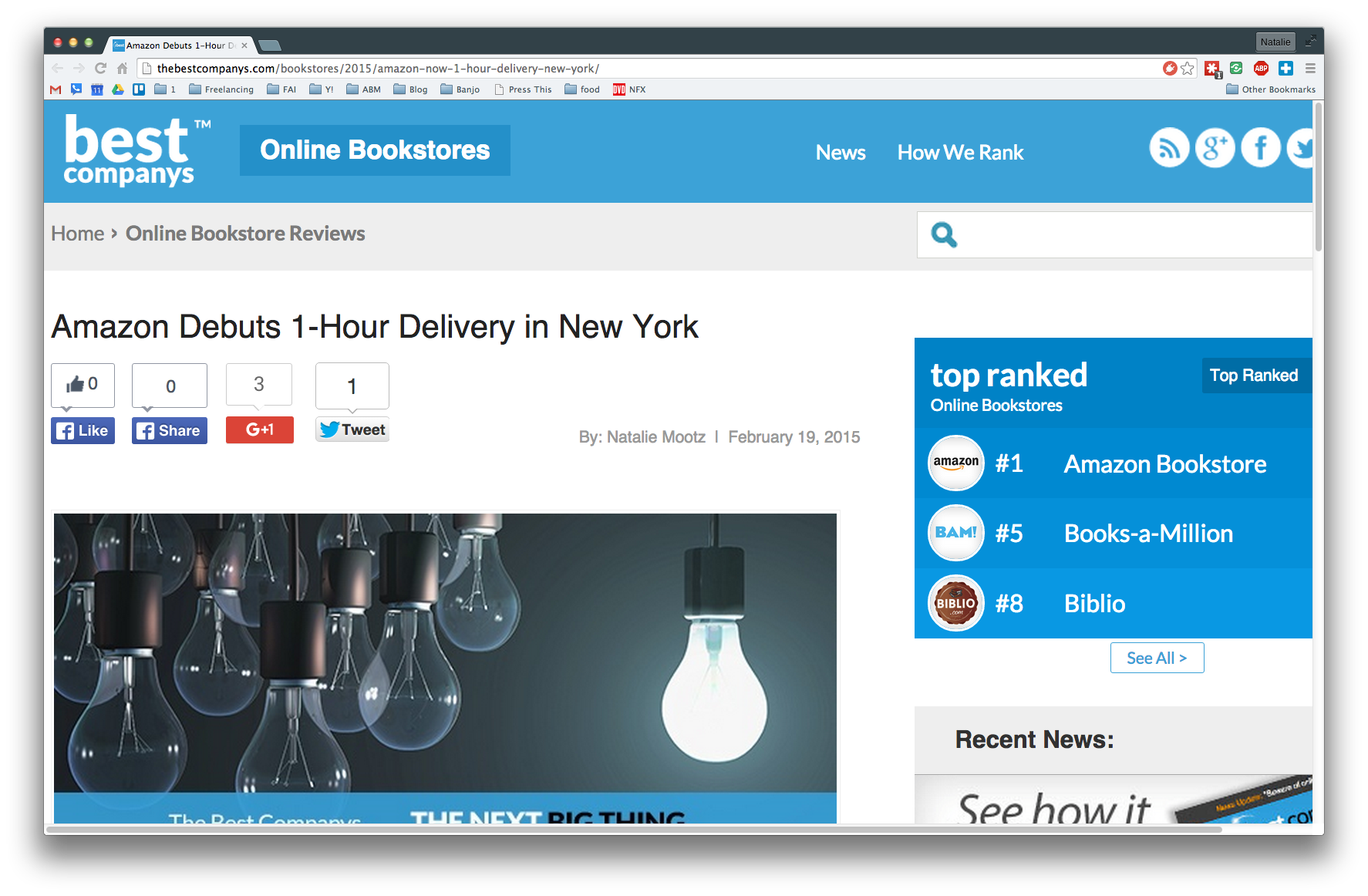Image resolution: width=1368 pixels, height=896 pixels.
Task: Open the Press This bookmarklet
Action: click(x=523, y=89)
